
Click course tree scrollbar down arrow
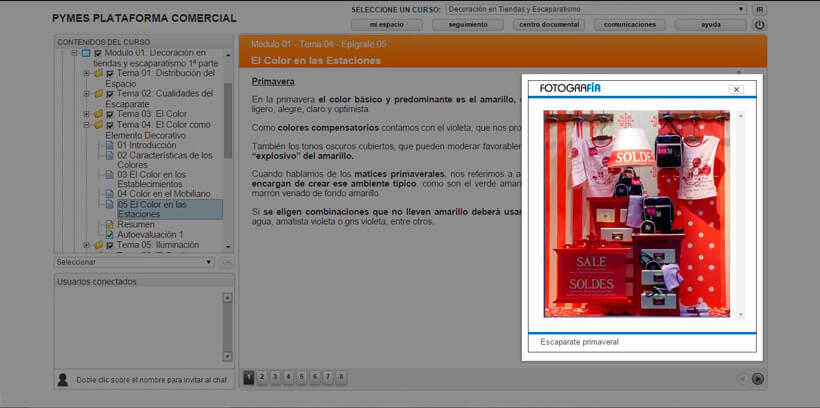227,246
